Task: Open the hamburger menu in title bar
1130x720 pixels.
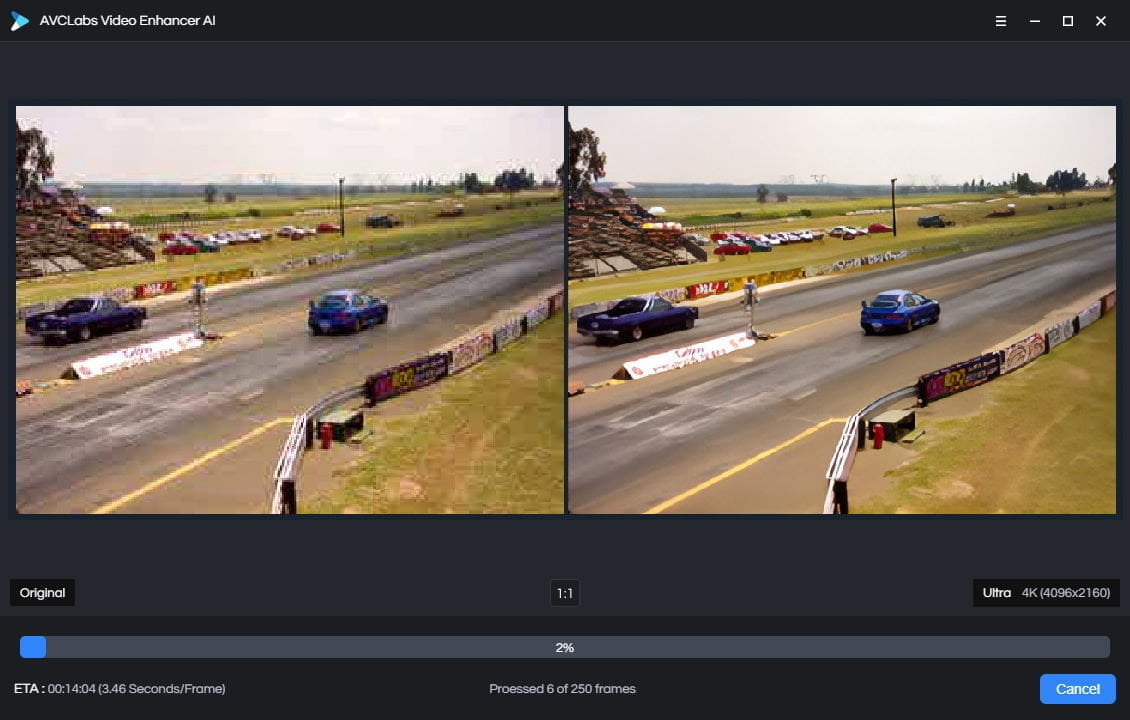Action: [1000, 21]
